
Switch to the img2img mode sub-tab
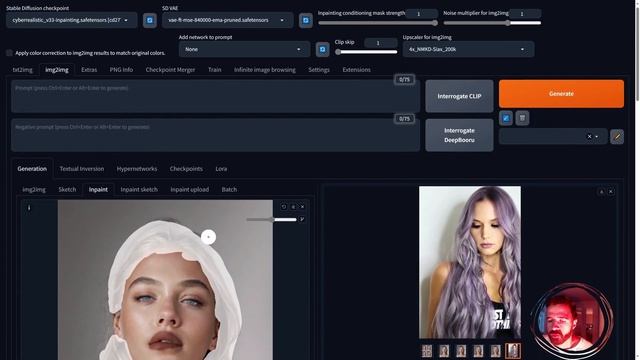34,189
